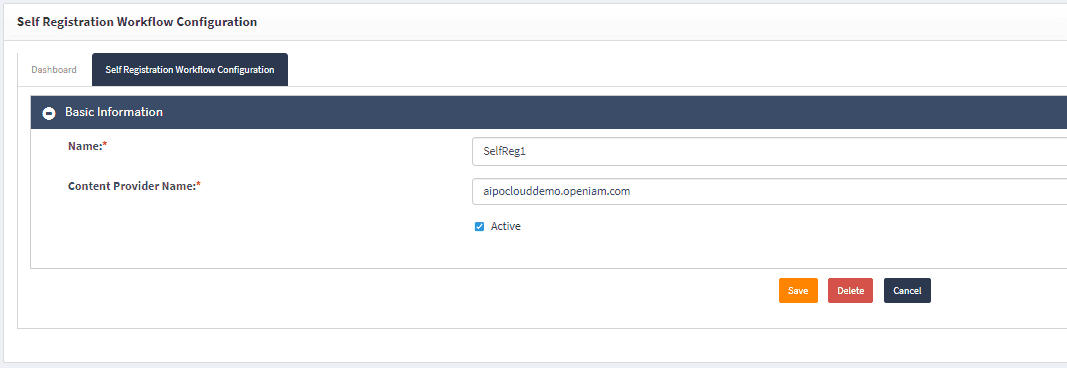Click the Active checkbox label text

tap(506, 227)
